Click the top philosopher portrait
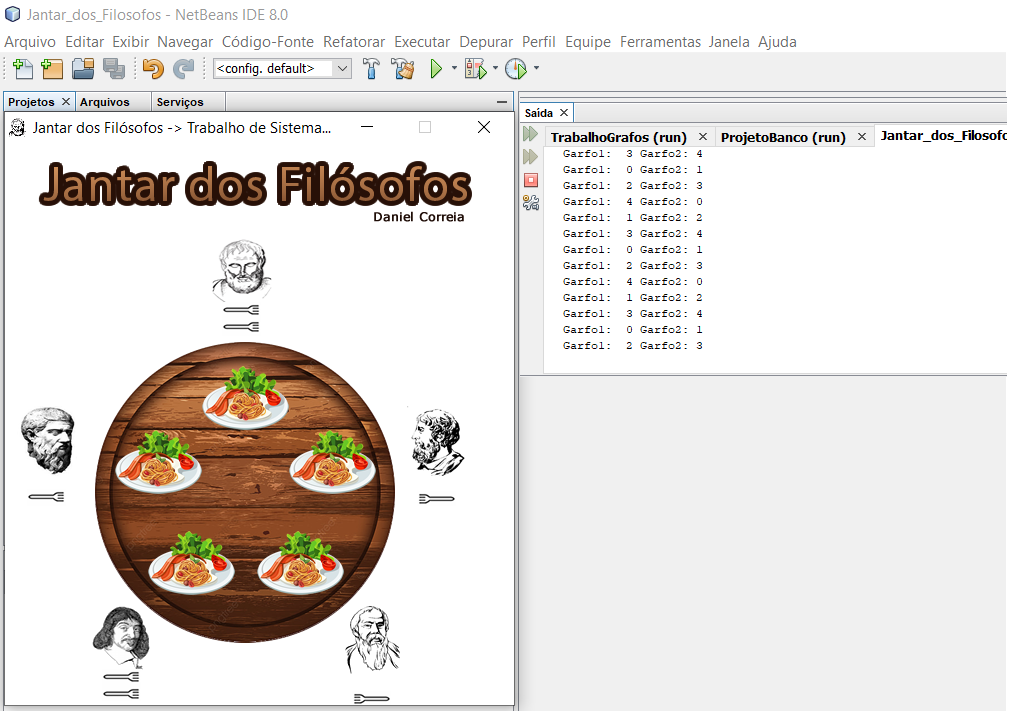The width and height of the screenshot is (1011, 711). click(242, 269)
